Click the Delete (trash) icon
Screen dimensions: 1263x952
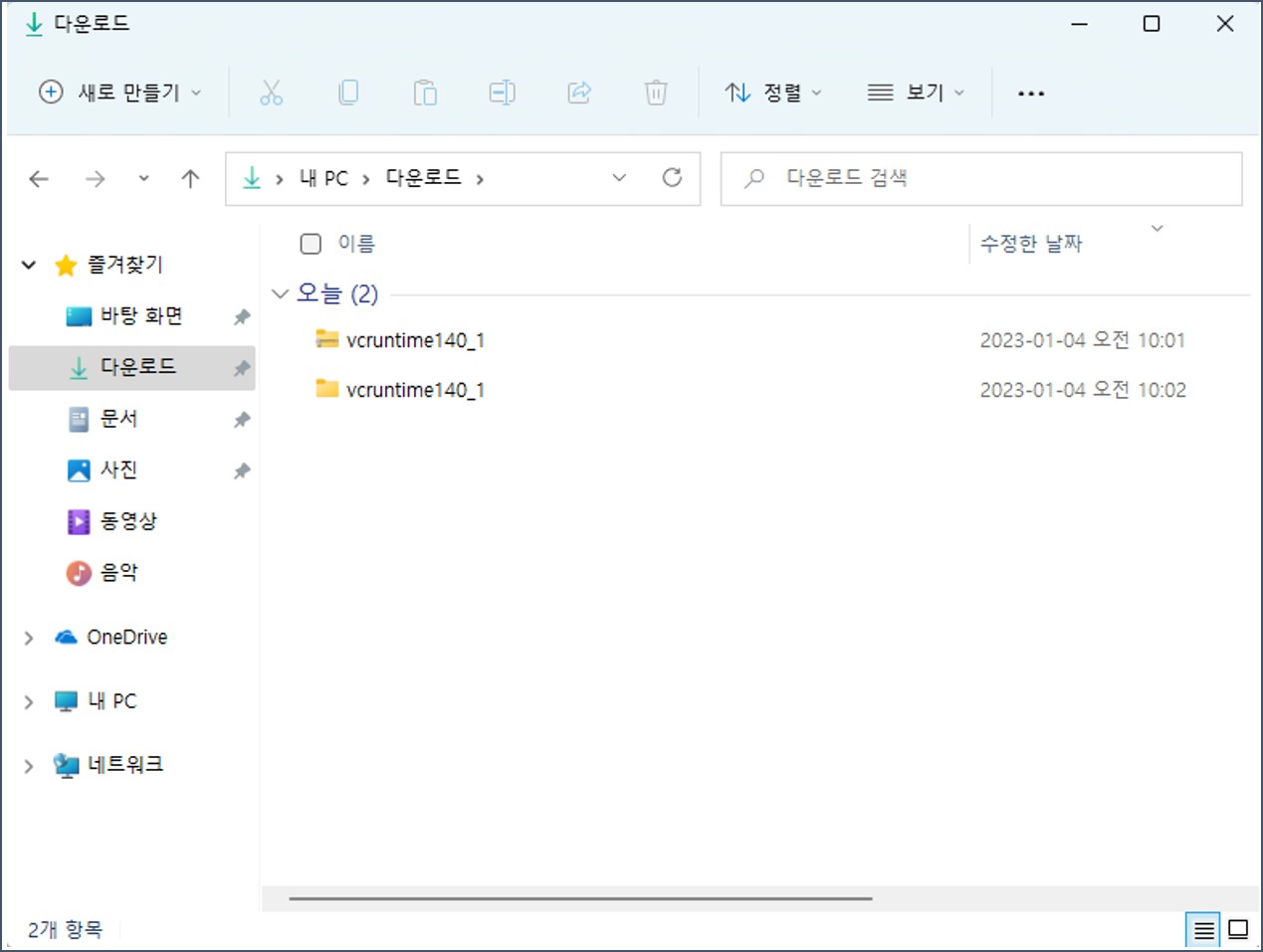pyautogui.click(x=655, y=93)
